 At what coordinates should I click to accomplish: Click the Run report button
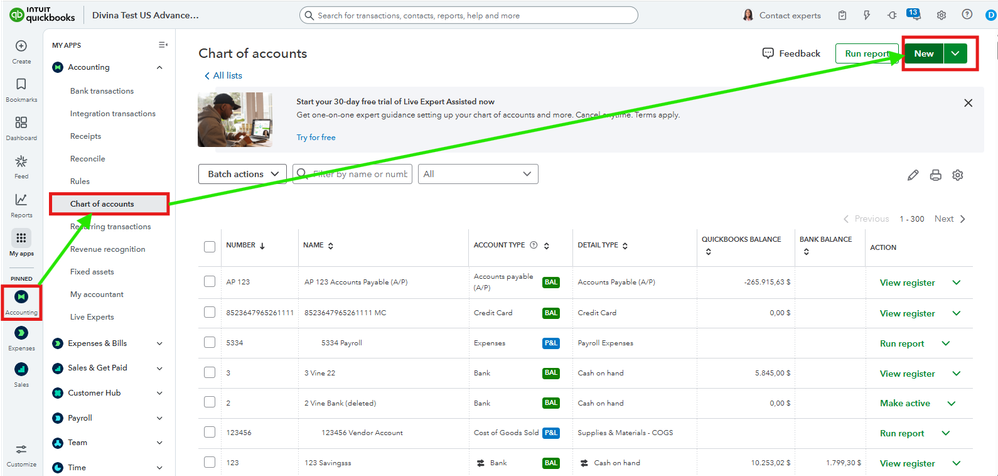tap(866, 54)
